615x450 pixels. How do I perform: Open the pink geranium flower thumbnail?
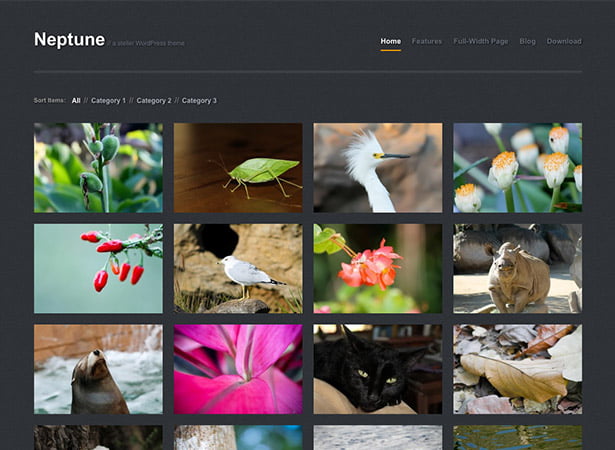tap(378, 269)
